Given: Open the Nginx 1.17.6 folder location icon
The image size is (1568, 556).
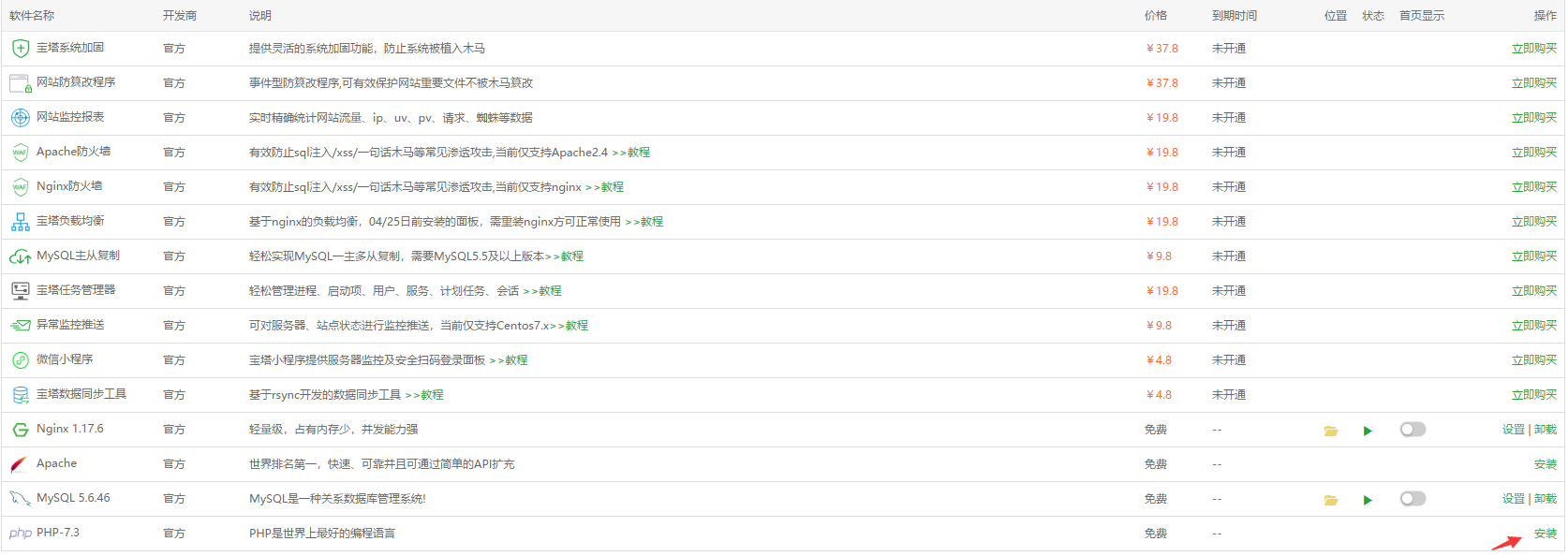Looking at the screenshot, I should point(1330,431).
